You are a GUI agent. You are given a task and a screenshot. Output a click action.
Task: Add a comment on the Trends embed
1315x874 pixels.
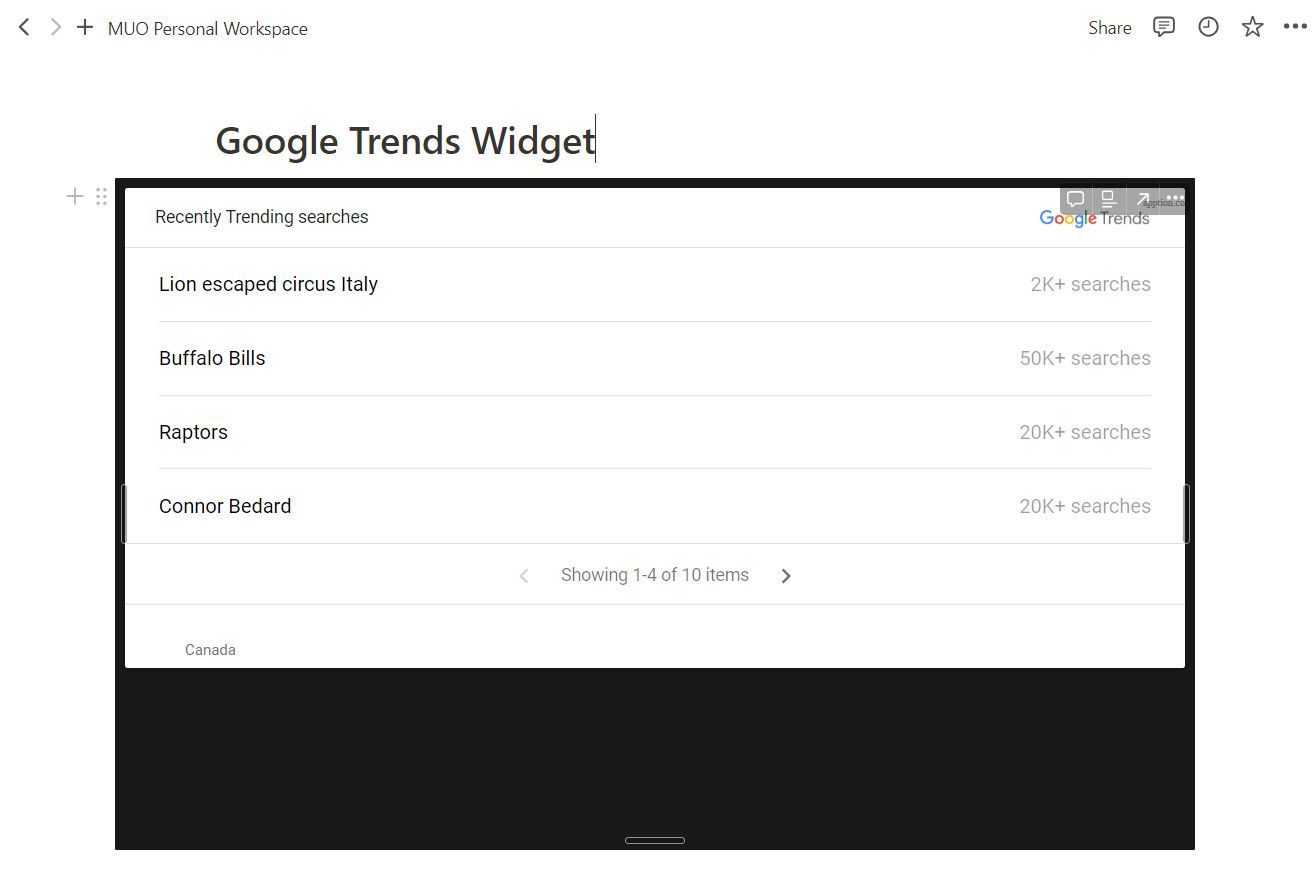1074,199
